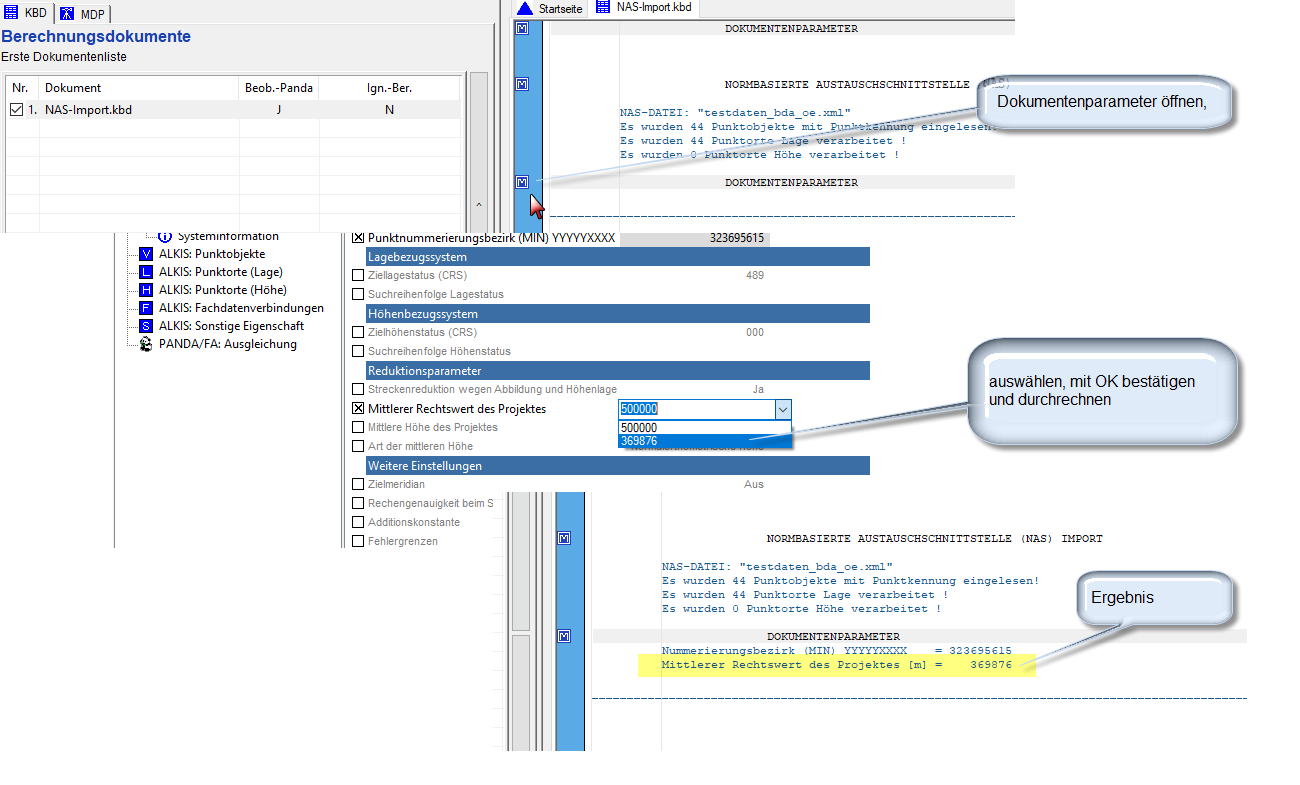Click the Mittlerer Rechtswert value input field
Screen dimensions: 1300x785
coord(695,409)
